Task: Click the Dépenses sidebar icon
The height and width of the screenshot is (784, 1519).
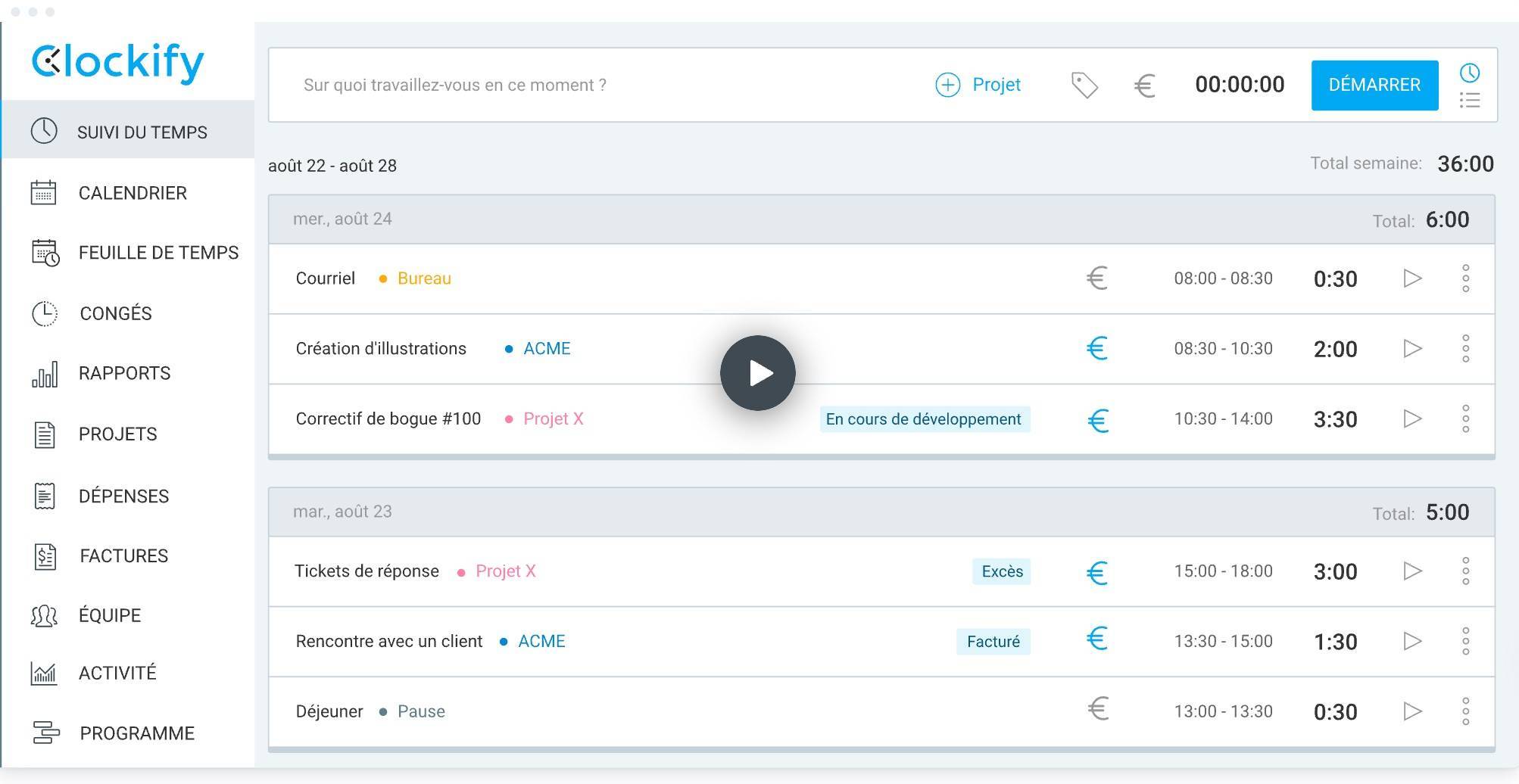Action: 43,496
